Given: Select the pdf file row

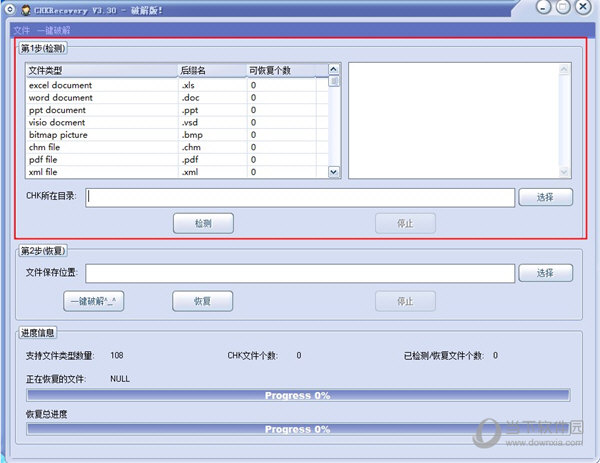Looking at the screenshot, I should pos(177,160).
